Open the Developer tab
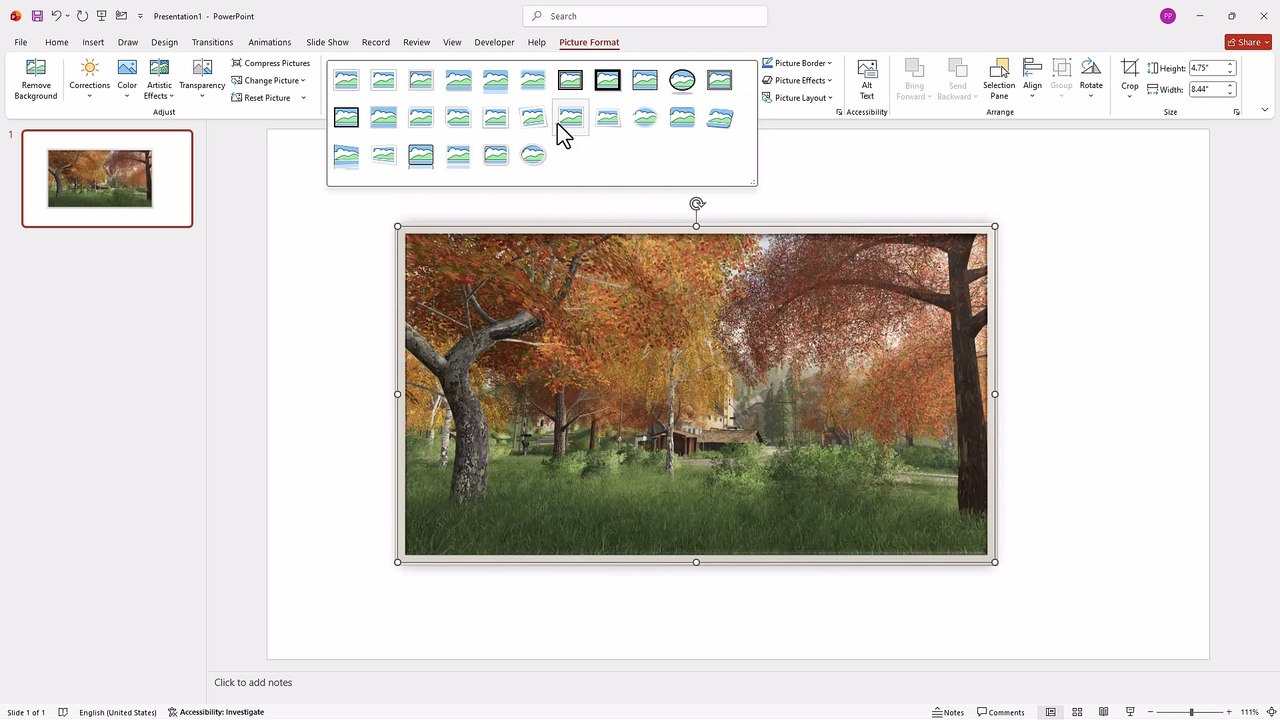The height and width of the screenshot is (720, 1280). [x=494, y=42]
